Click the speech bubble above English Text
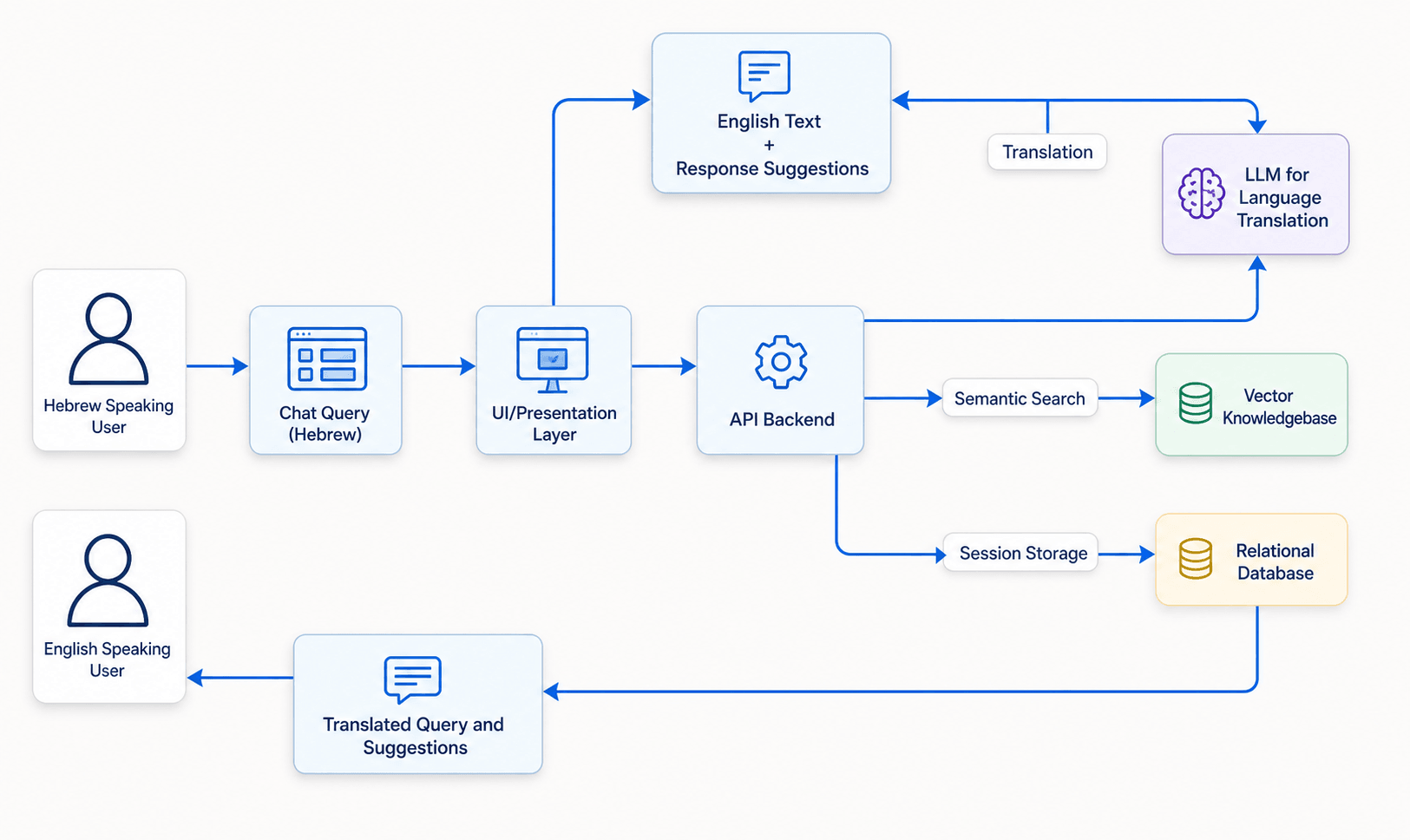 [764, 76]
